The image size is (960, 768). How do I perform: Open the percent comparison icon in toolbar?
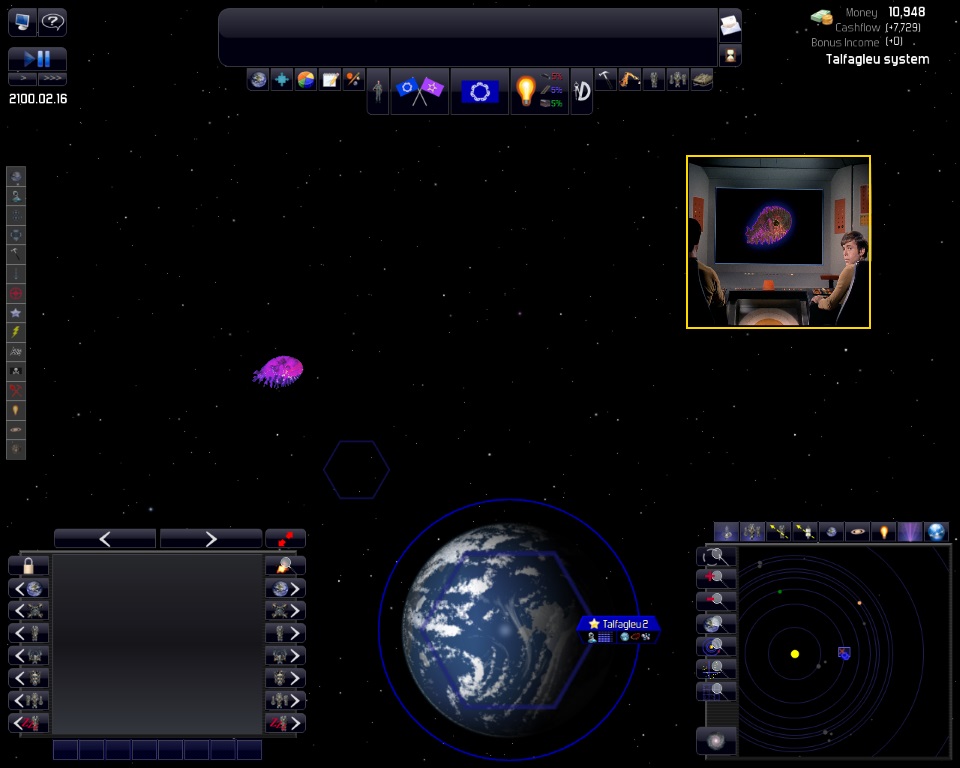[353, 80]
